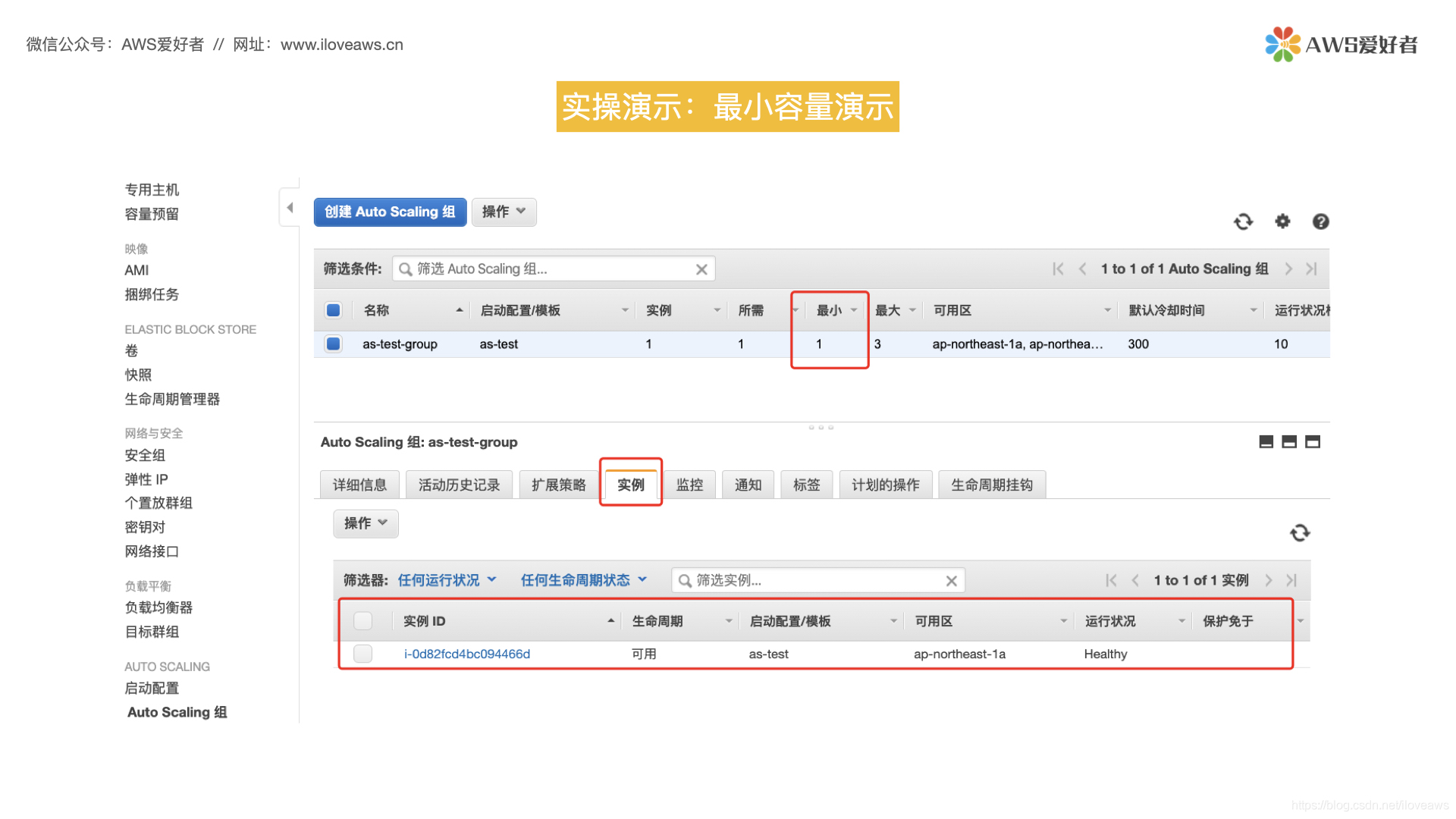Toggle checkbox for as-test-group row

pyautogui.click(x=333, y=344)
